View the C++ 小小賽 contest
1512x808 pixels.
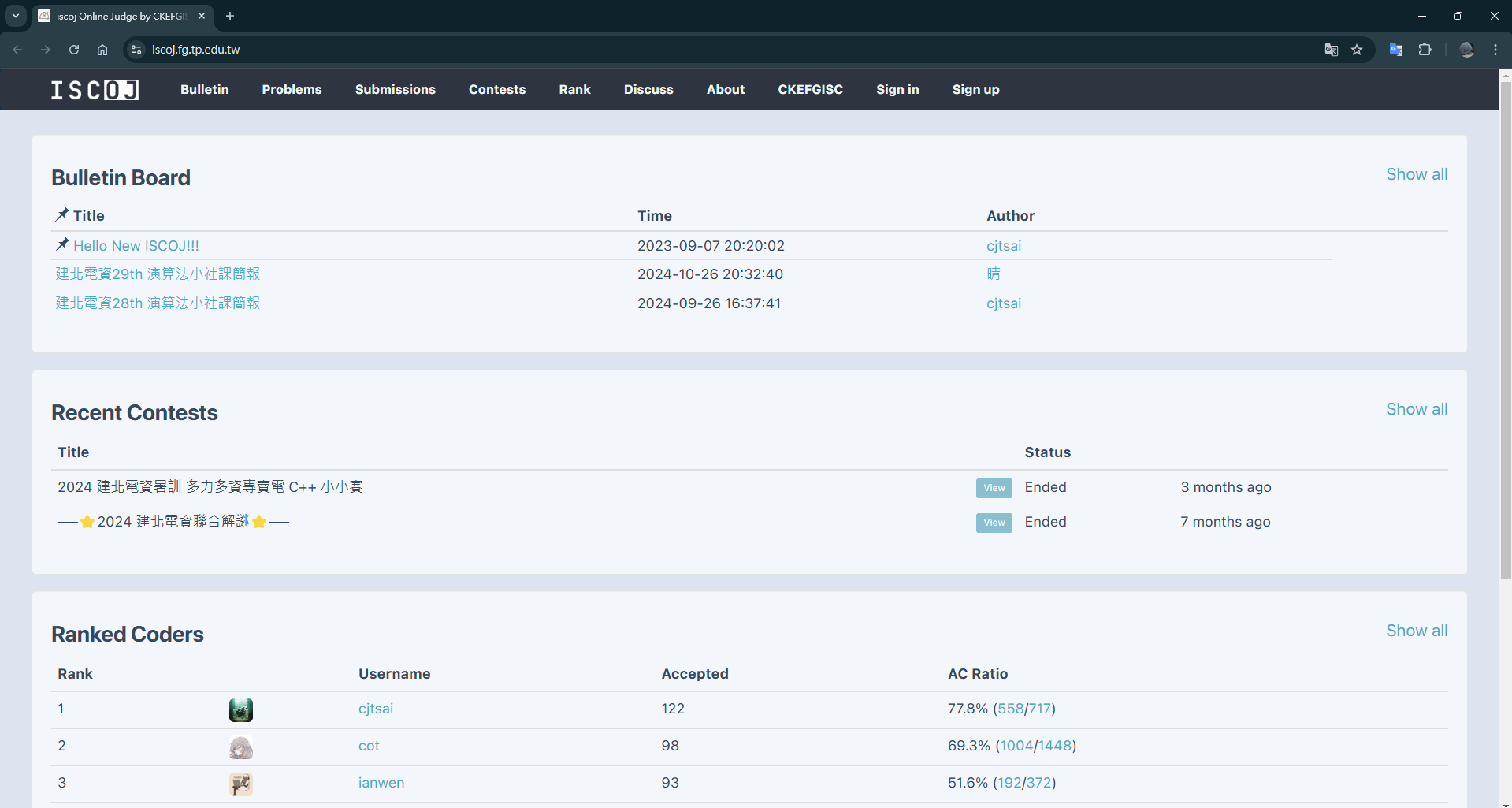pyautogui.click(x=994, y=488)
